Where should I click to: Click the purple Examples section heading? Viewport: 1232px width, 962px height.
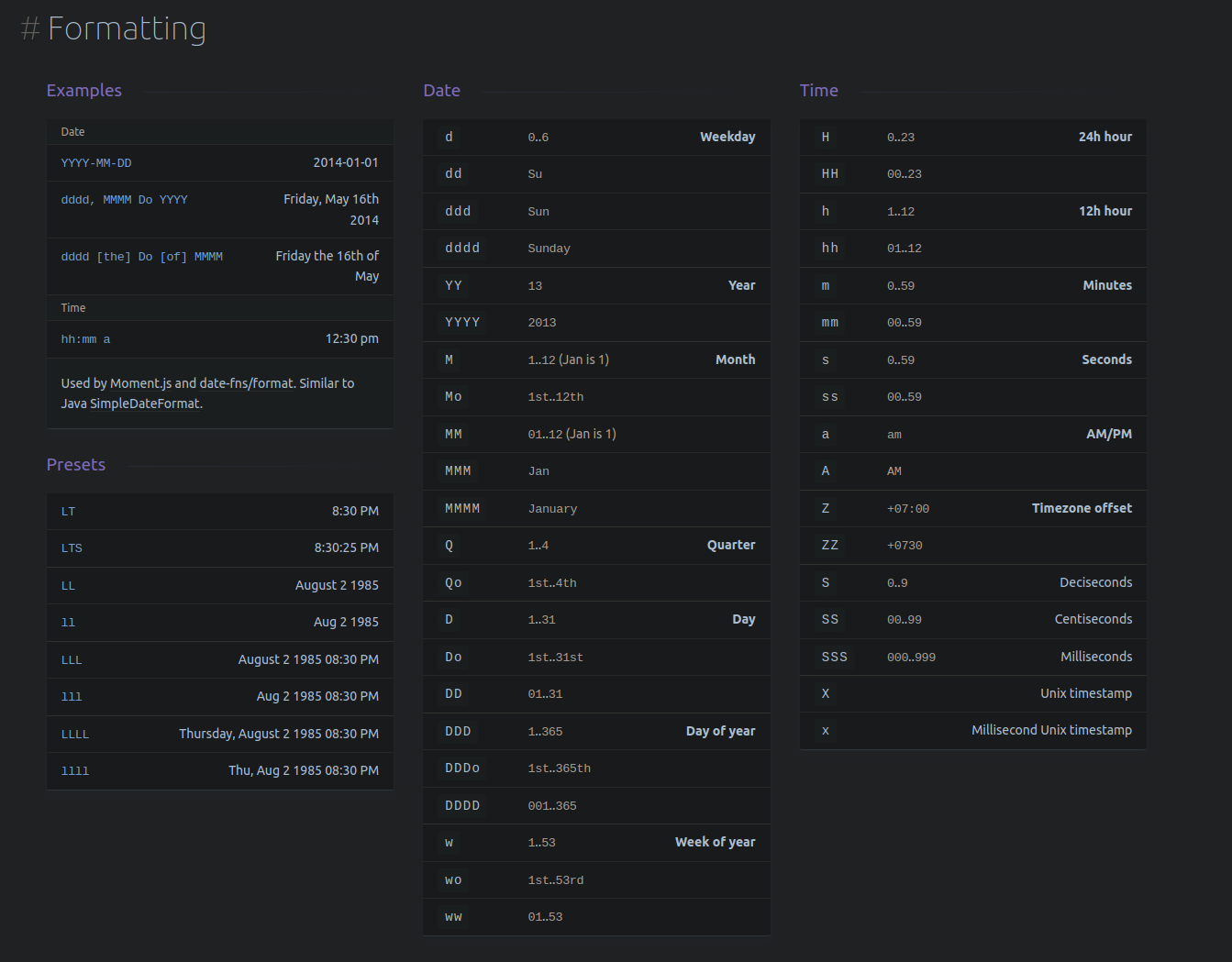click(84, 91)
